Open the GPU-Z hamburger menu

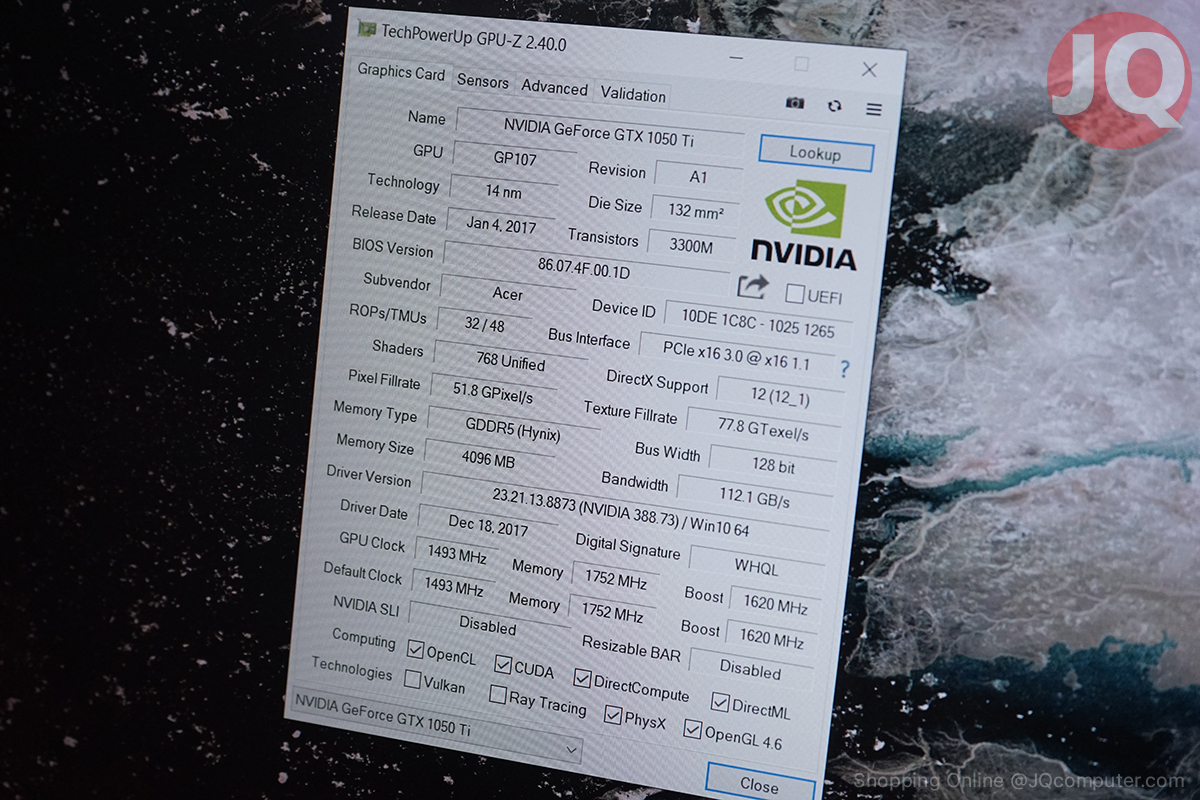point(874,109)
